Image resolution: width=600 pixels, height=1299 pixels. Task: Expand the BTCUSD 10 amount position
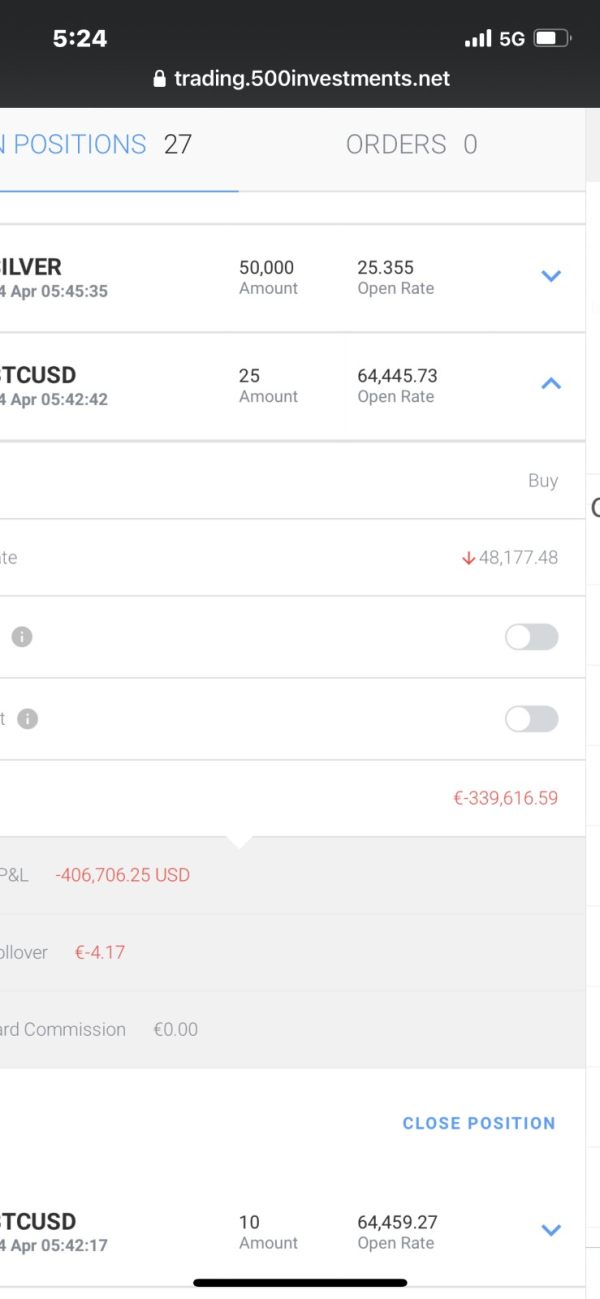551,1230
